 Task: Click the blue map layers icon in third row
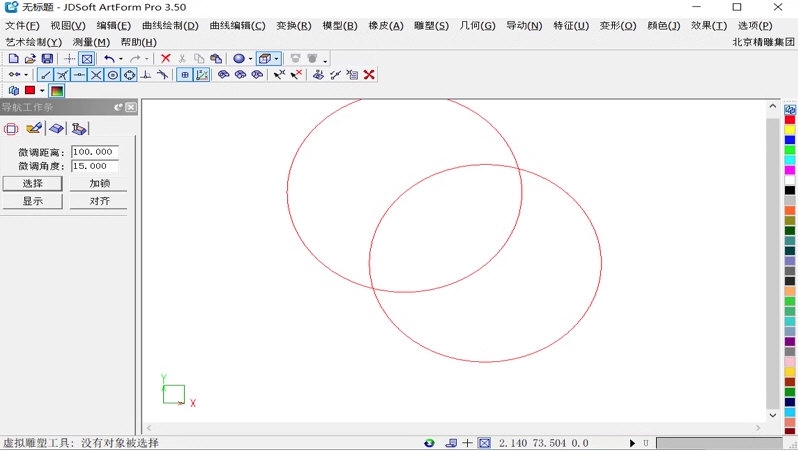coord(14,91)
